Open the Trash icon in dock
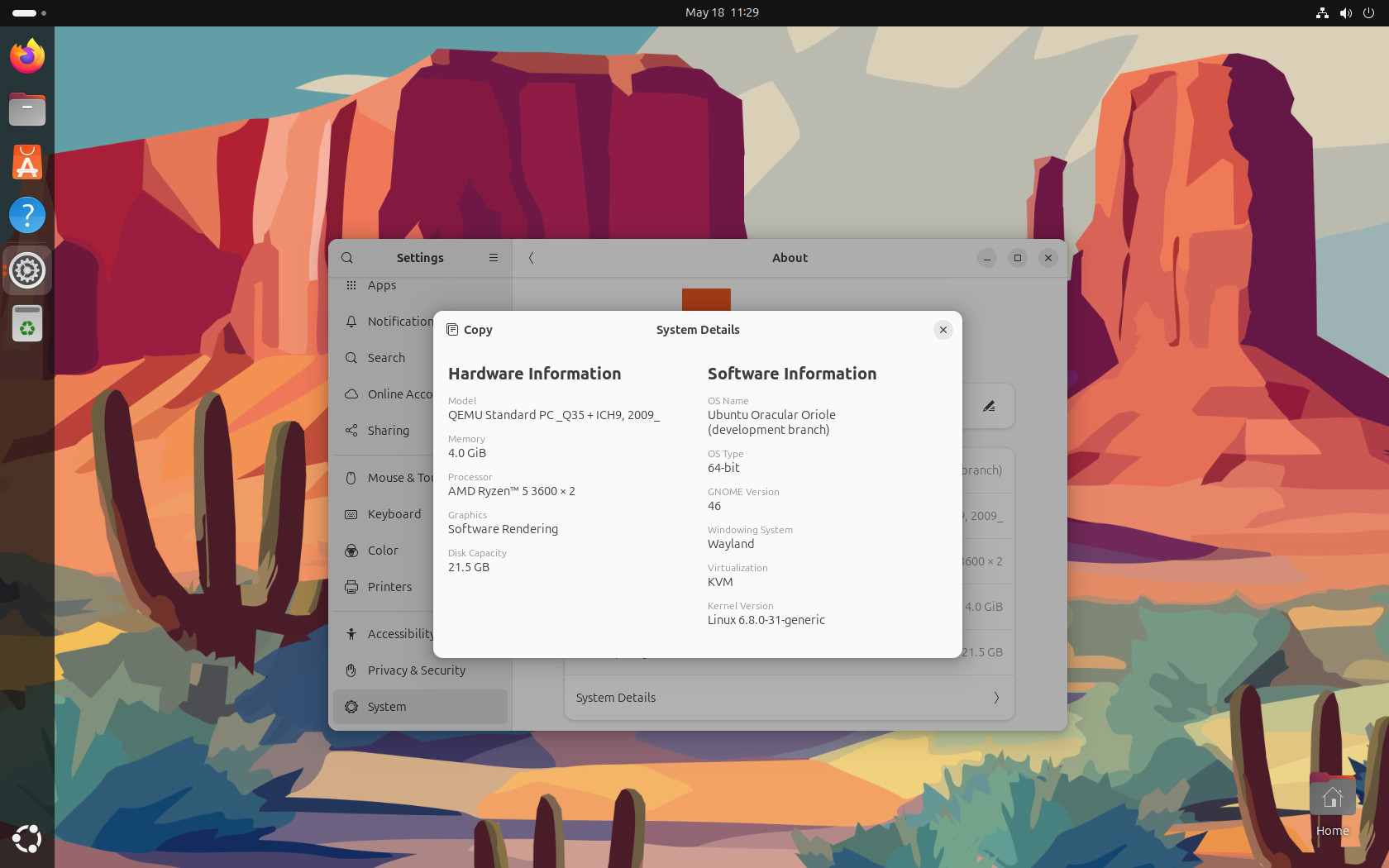1389x868 pixels. point(27,323)
